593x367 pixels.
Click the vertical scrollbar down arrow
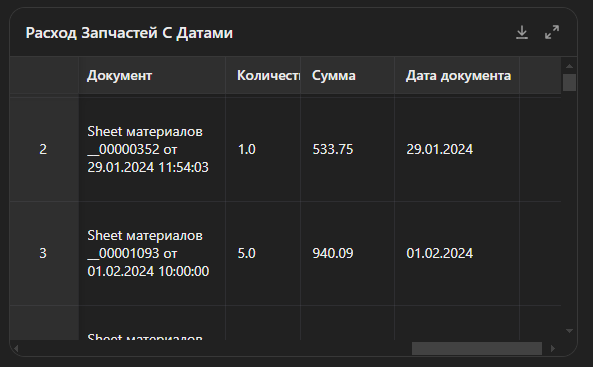pos(569,331)
